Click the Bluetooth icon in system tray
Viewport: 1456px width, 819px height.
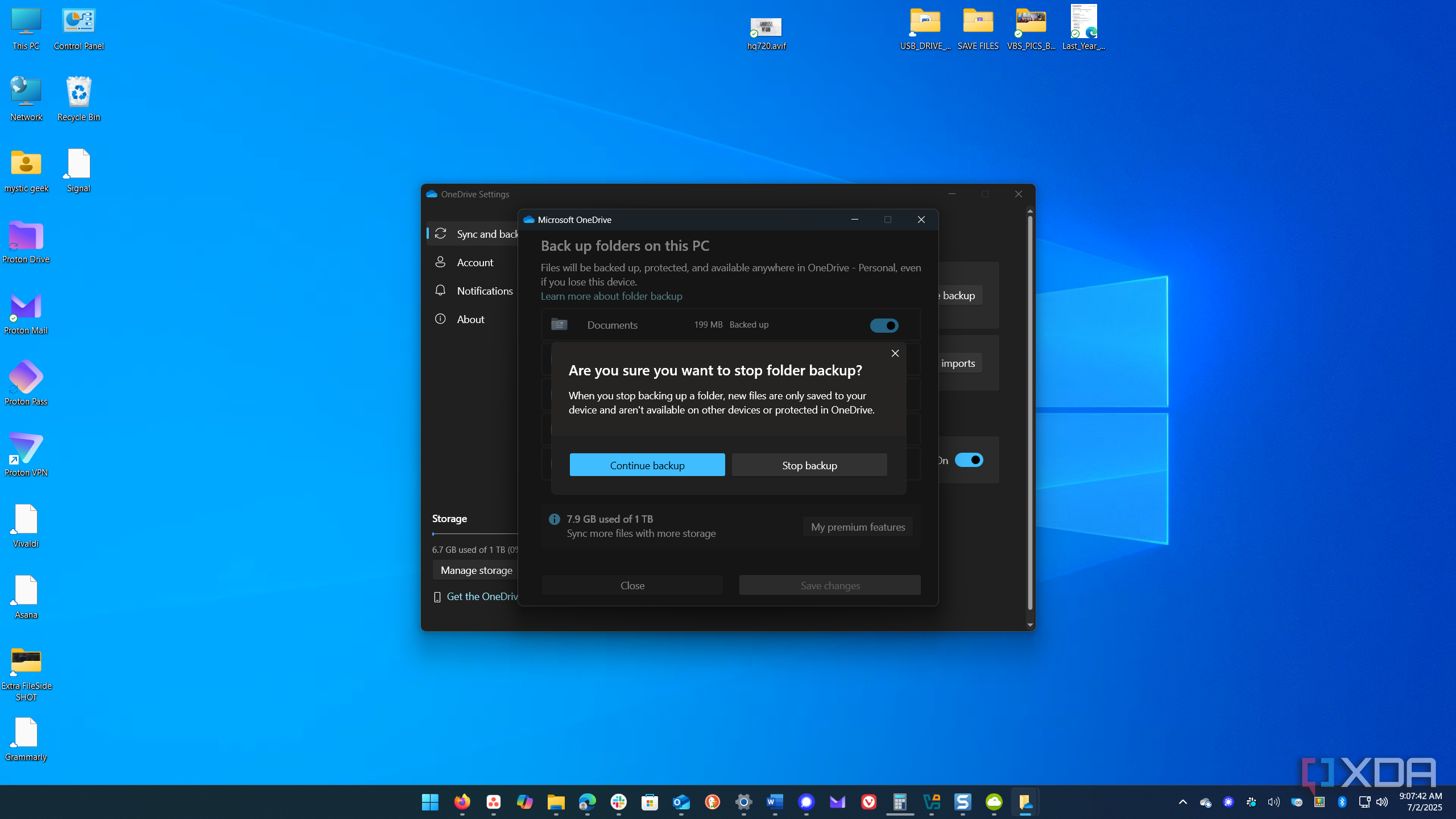[x=1342, y=802]
